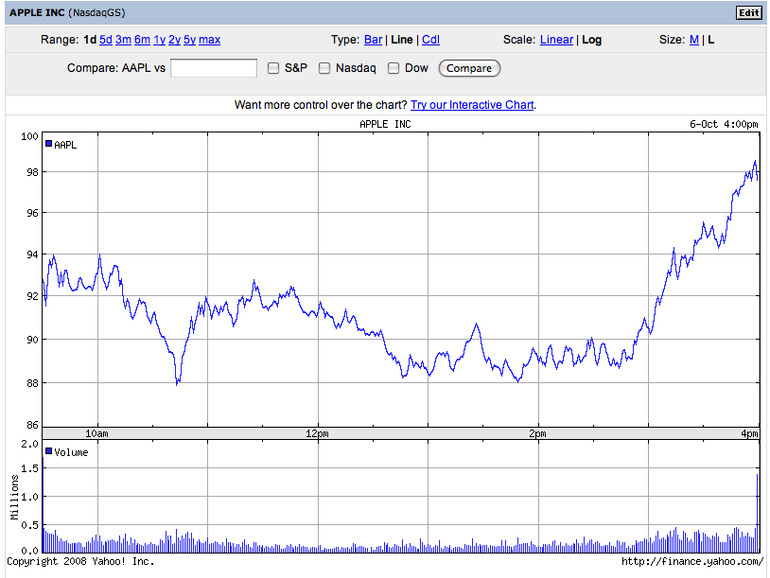Click the 98 price axis label
Viewport: 770px width, 578px height.
coord(32,172)
